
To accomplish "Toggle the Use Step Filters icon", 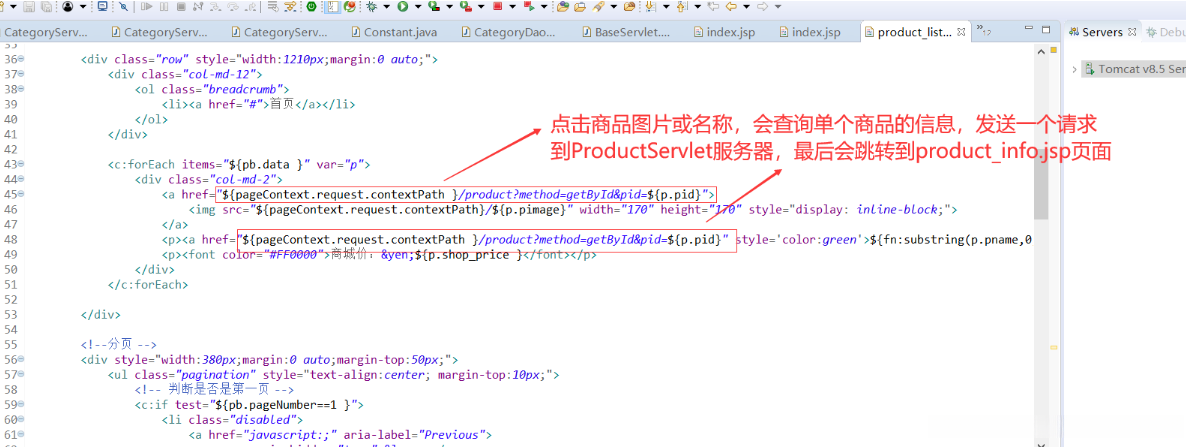I will tap(290, 6).
